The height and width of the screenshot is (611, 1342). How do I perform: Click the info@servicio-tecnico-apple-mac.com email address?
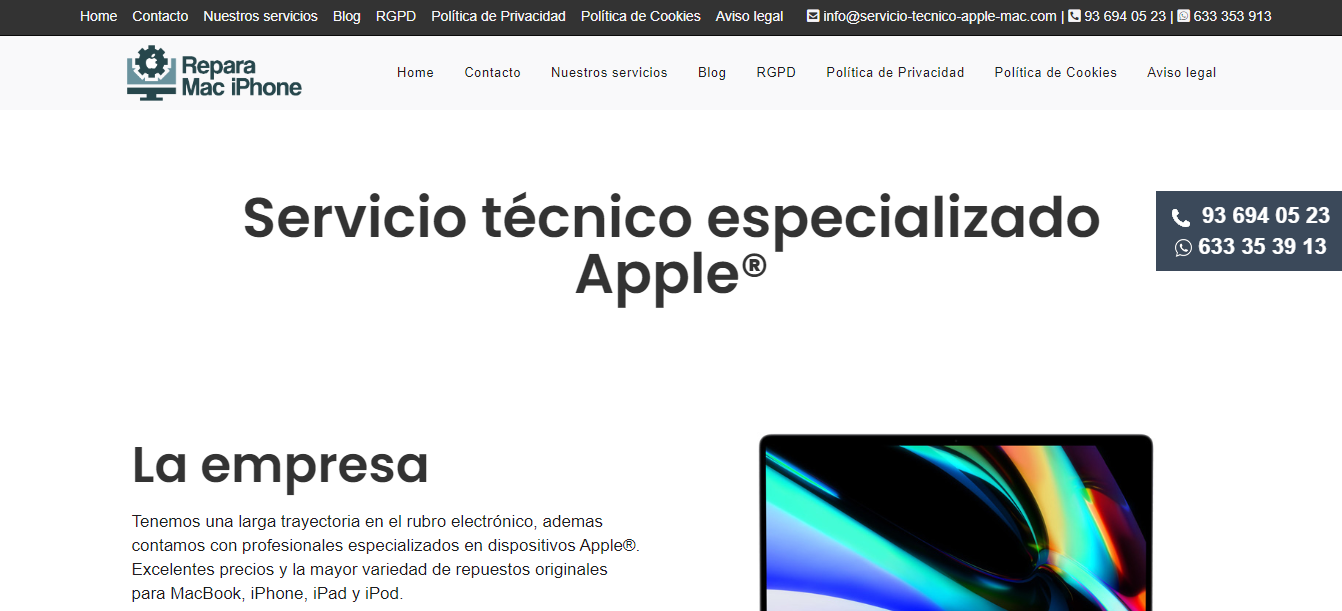940,16
